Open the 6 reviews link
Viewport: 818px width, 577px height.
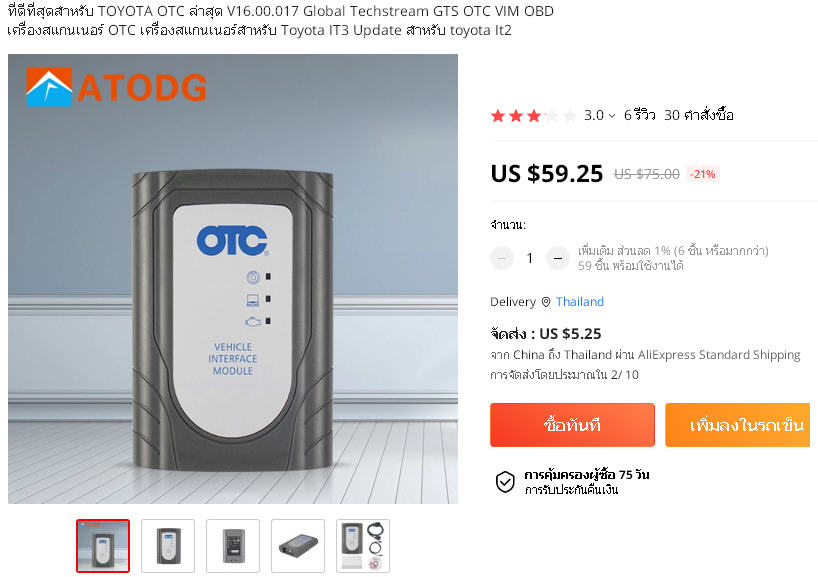pyautogui.click(x=640, y=115)
